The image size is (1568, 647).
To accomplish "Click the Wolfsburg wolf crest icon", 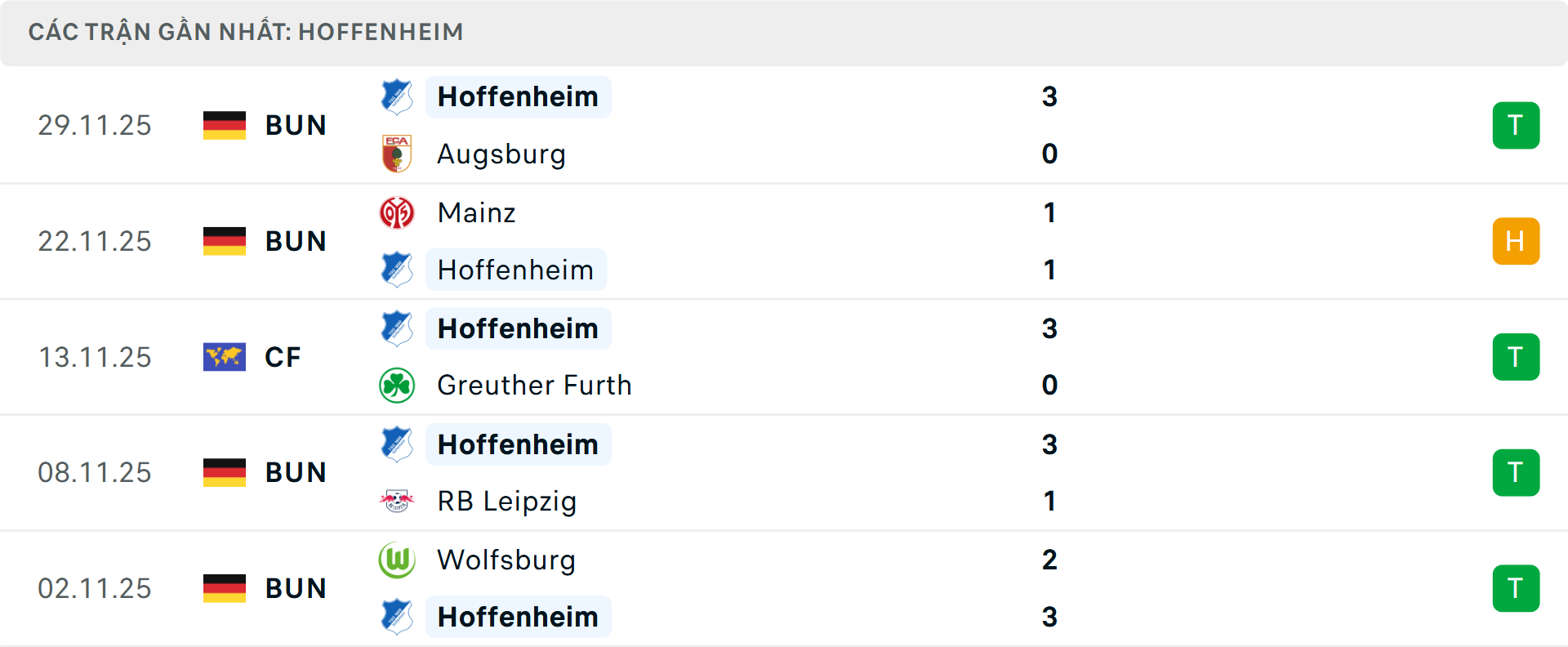I will coord(398,560).
